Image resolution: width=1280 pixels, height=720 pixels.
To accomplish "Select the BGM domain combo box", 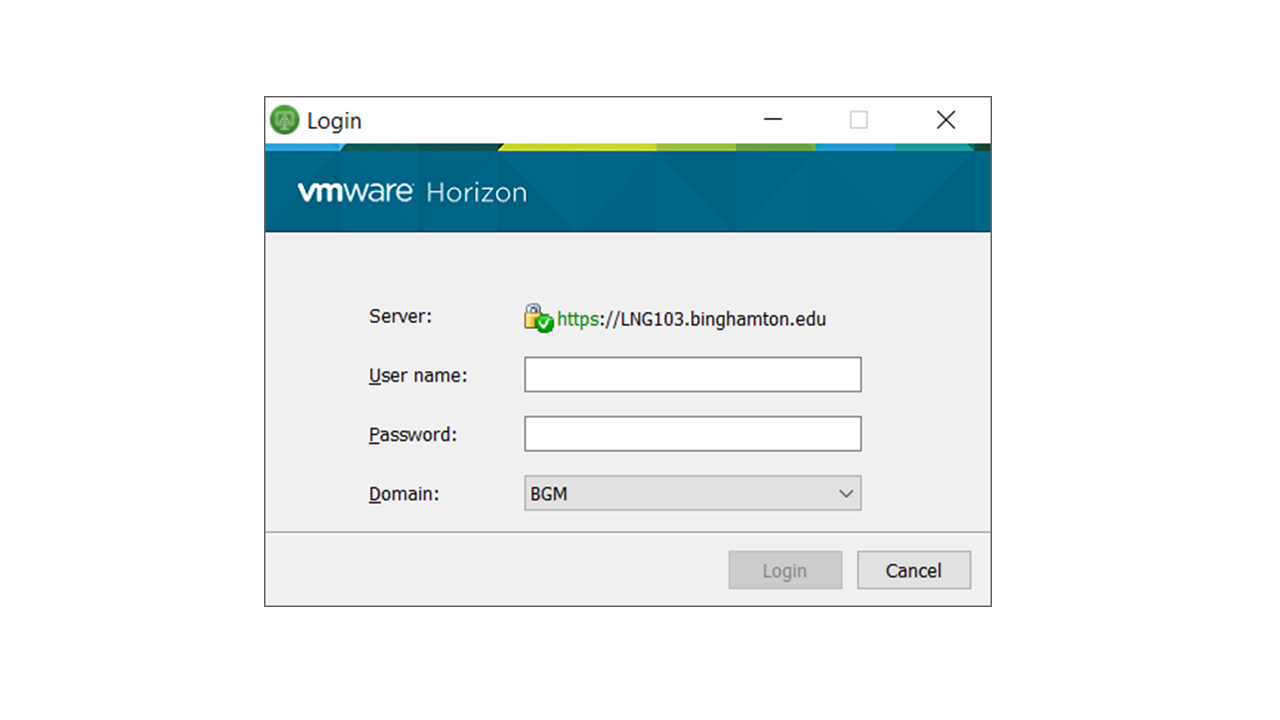I will [x=680, y=493].
